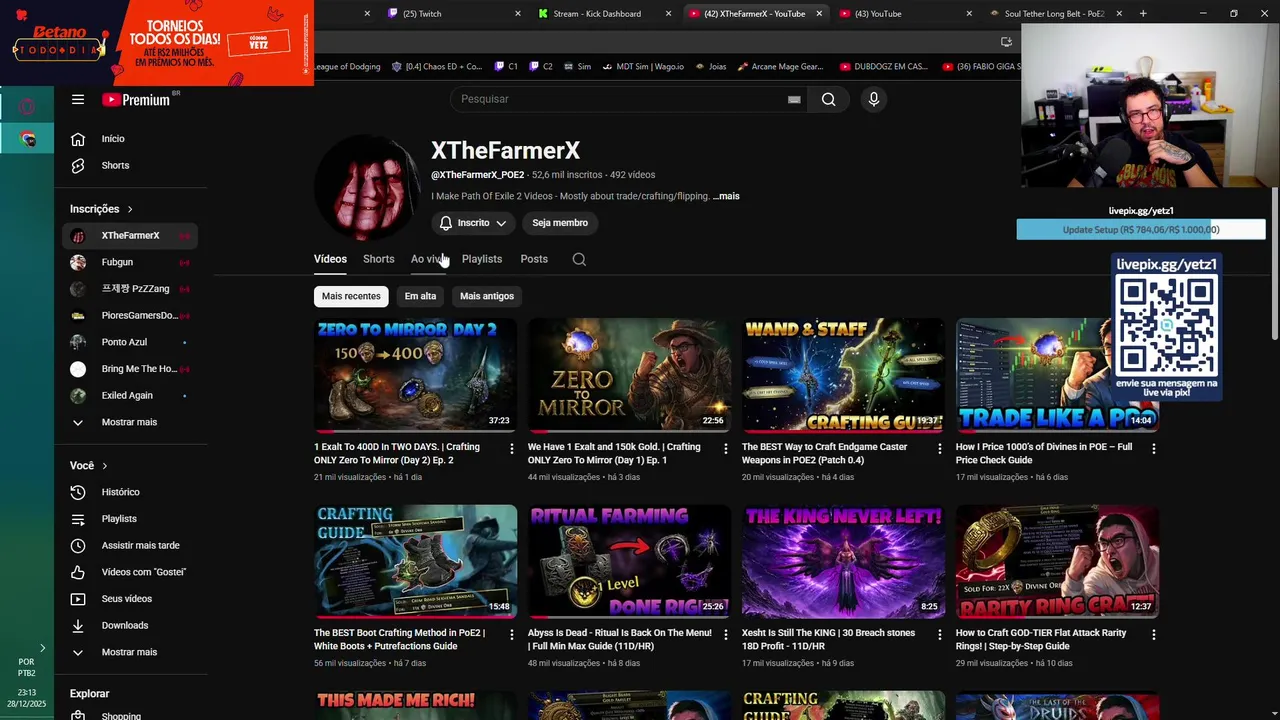The image size is (1280, 720).
Task: Switch to Ao vivo channel tab
Action: click(428, 259)
